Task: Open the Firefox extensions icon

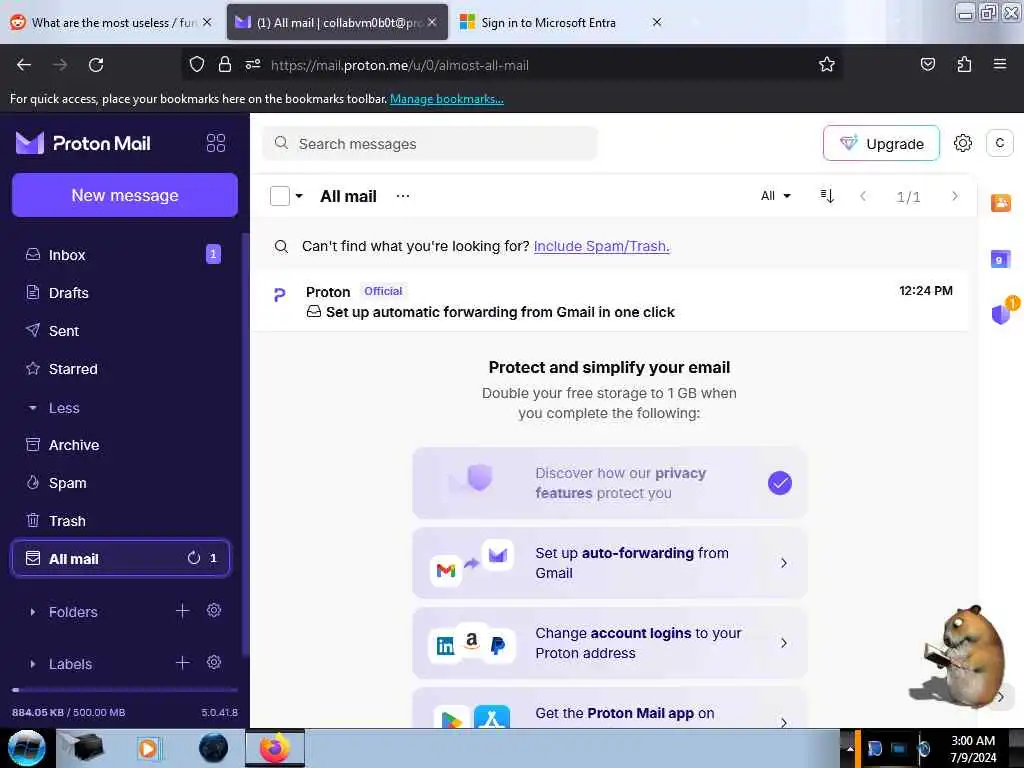Action: click(964, 65)
